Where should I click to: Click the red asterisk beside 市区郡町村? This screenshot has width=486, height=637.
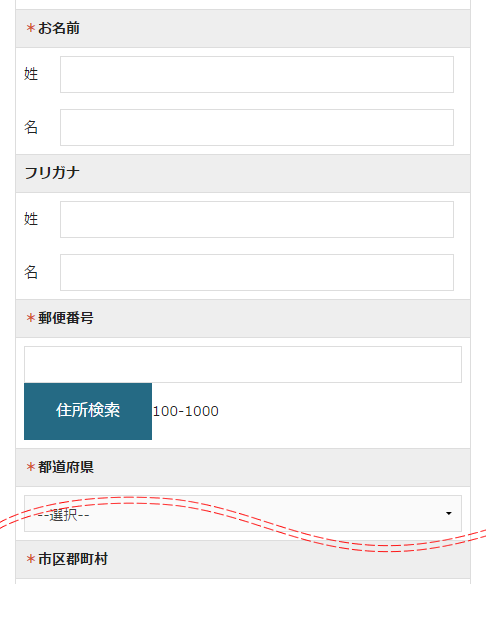pos(31,559)
